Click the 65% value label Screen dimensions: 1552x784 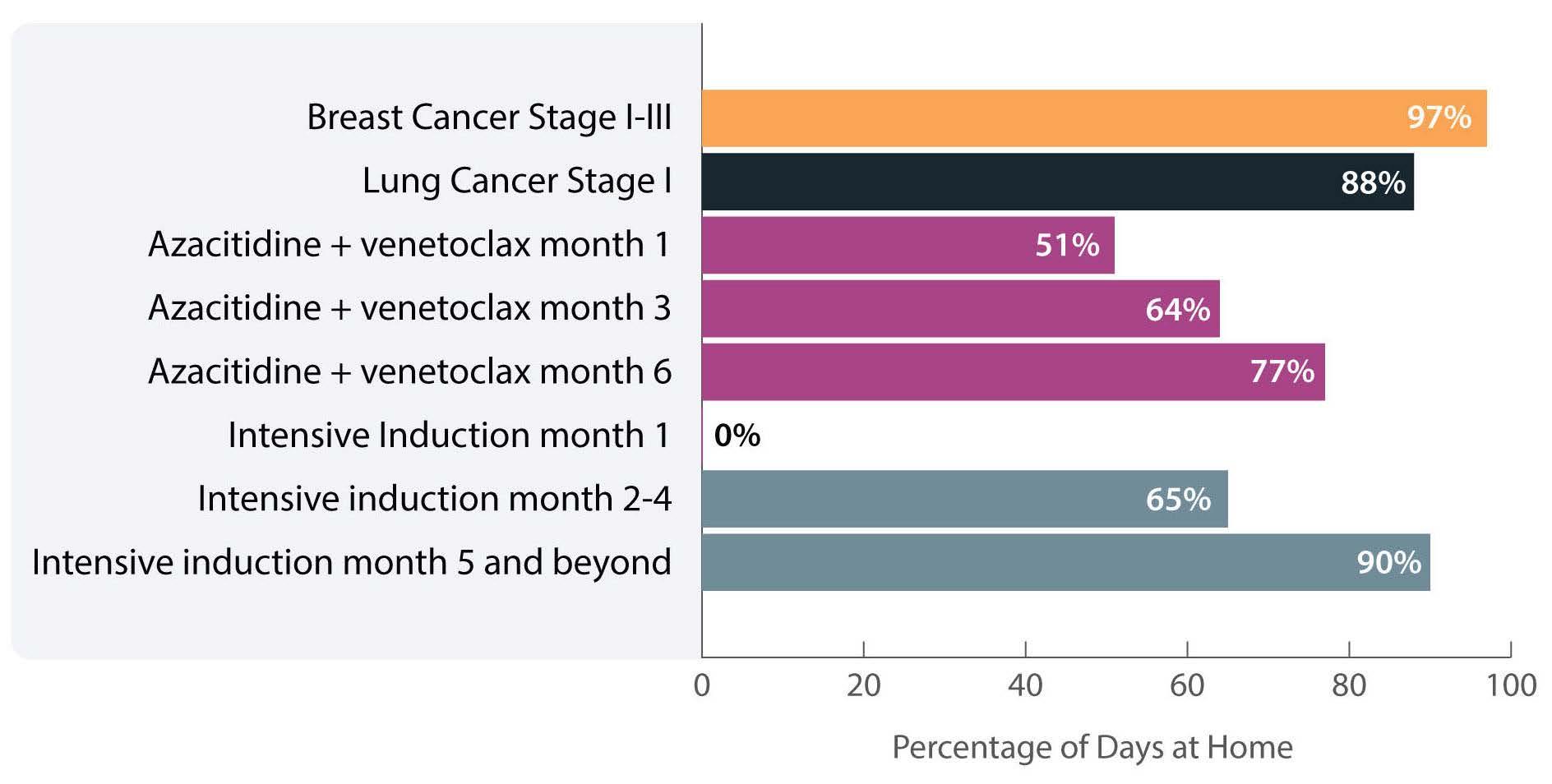click(1178, 500)
